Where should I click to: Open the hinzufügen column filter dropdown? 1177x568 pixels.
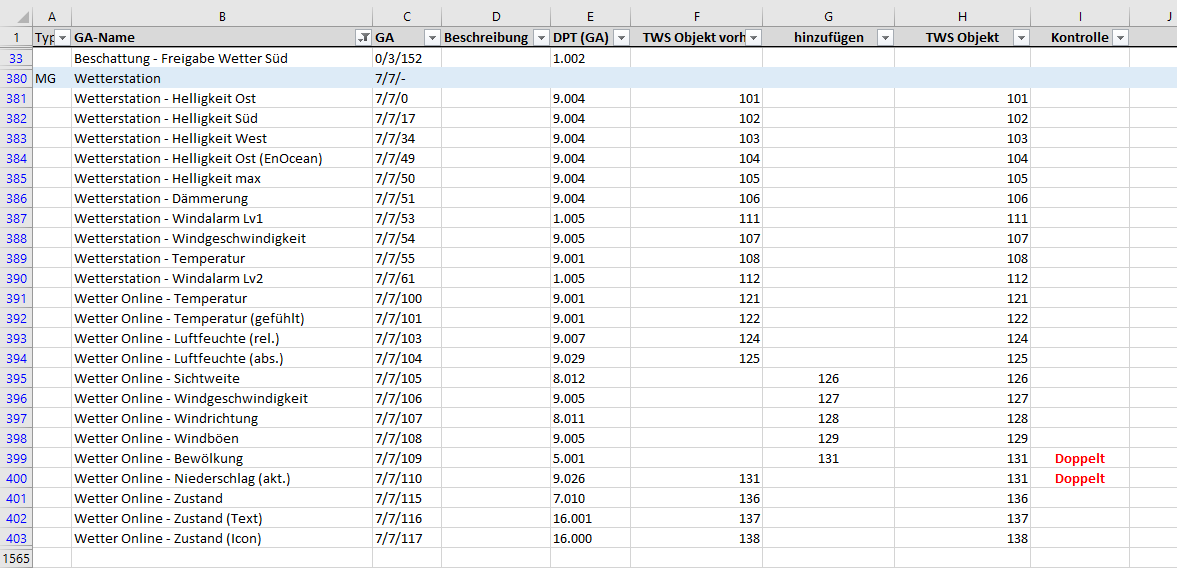(x=886, y=38)
